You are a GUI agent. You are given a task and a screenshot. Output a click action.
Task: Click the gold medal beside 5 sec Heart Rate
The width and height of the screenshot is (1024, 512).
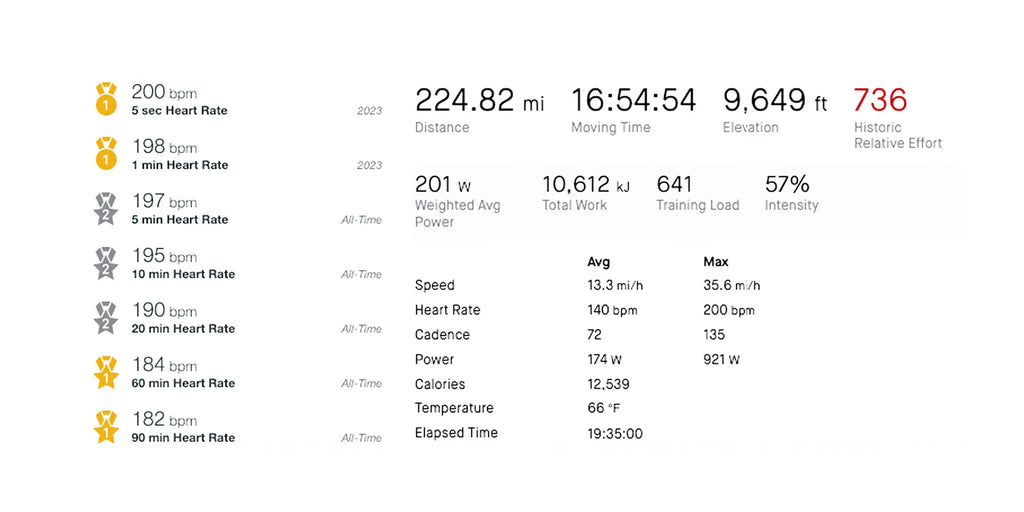[x=106, y=100]
